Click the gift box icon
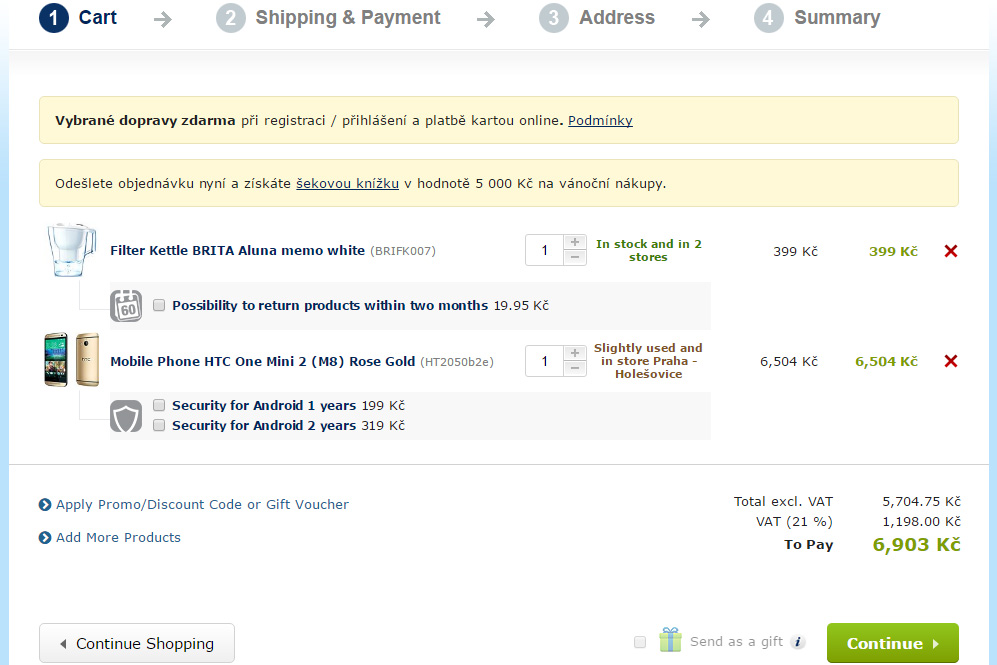Viewport: 997px width, 665px height. pyautogui.click(x=670, y=640)
